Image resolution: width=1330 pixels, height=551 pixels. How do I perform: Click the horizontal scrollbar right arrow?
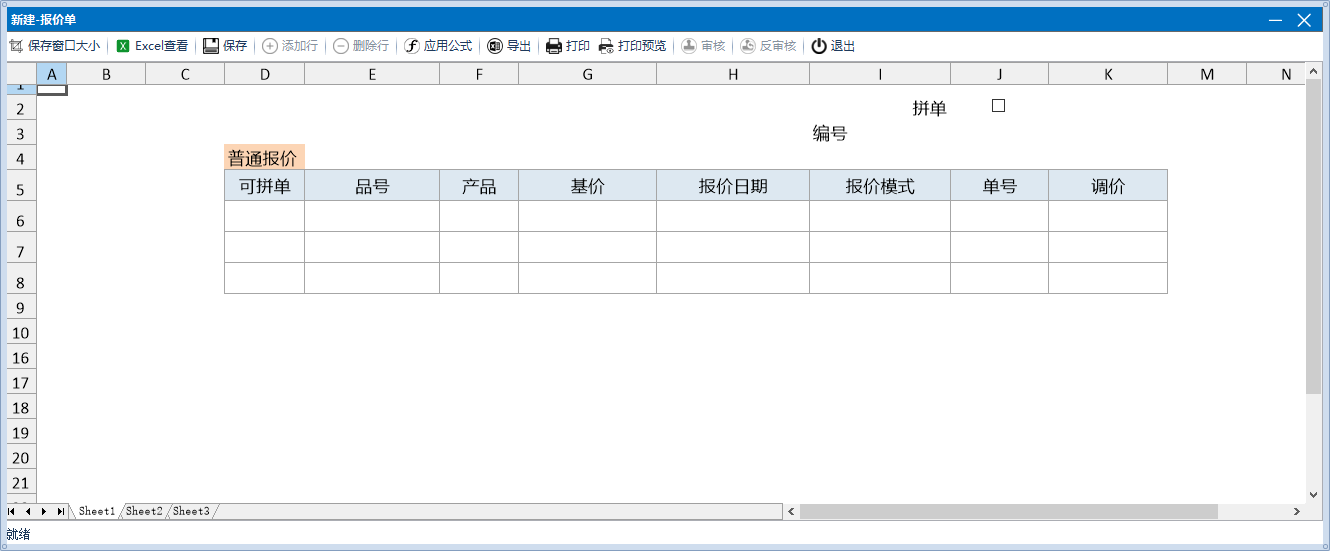click(x=1296, y=512)
